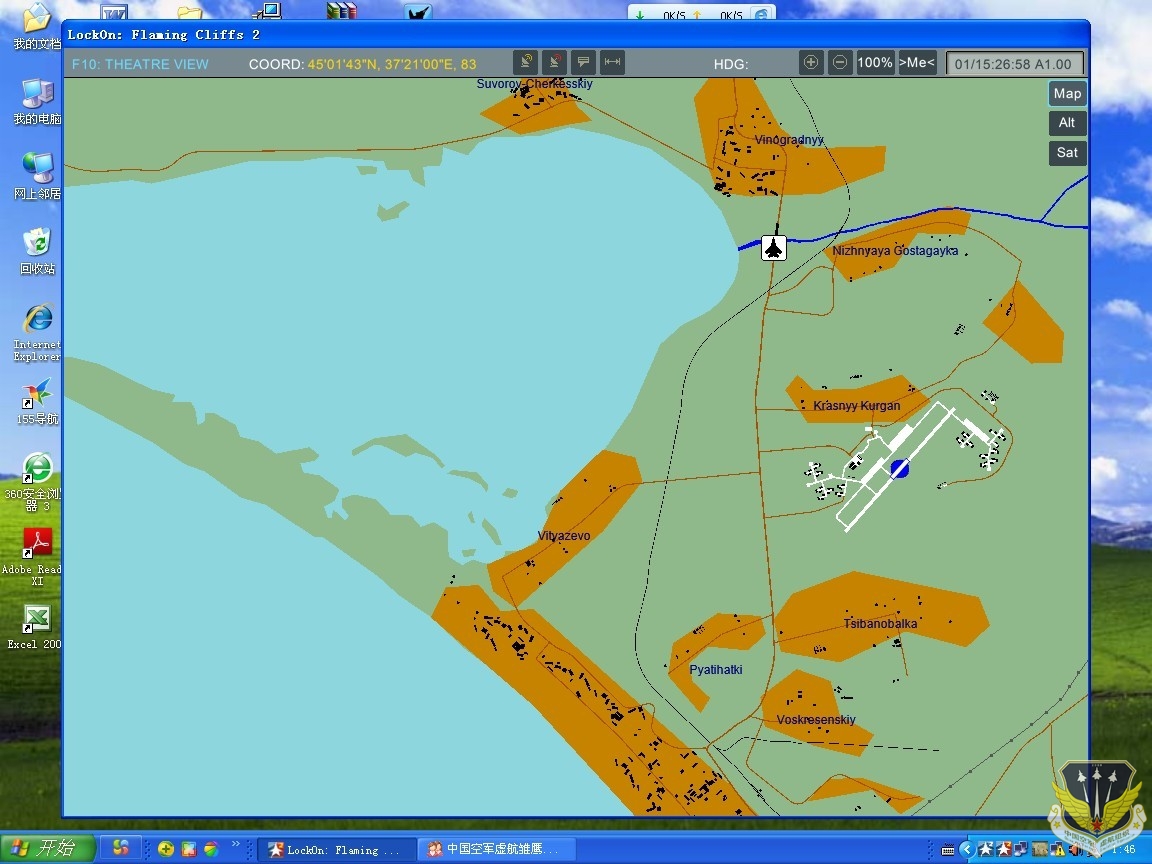The image size is (1152, 864).
Task: Click the F10: THEATRE VIEW title
Action: [x=140, y=64]
